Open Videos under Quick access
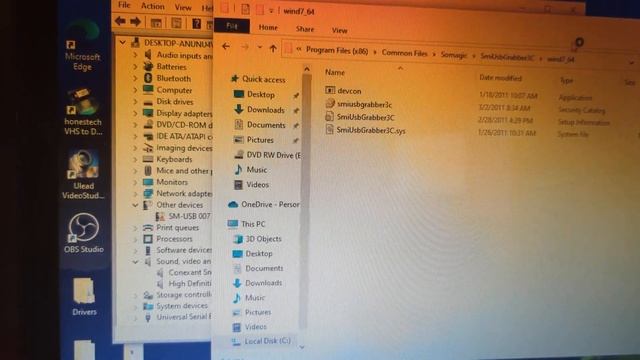Viewport: 640px width, 360px height. click(x=251, y=185)
